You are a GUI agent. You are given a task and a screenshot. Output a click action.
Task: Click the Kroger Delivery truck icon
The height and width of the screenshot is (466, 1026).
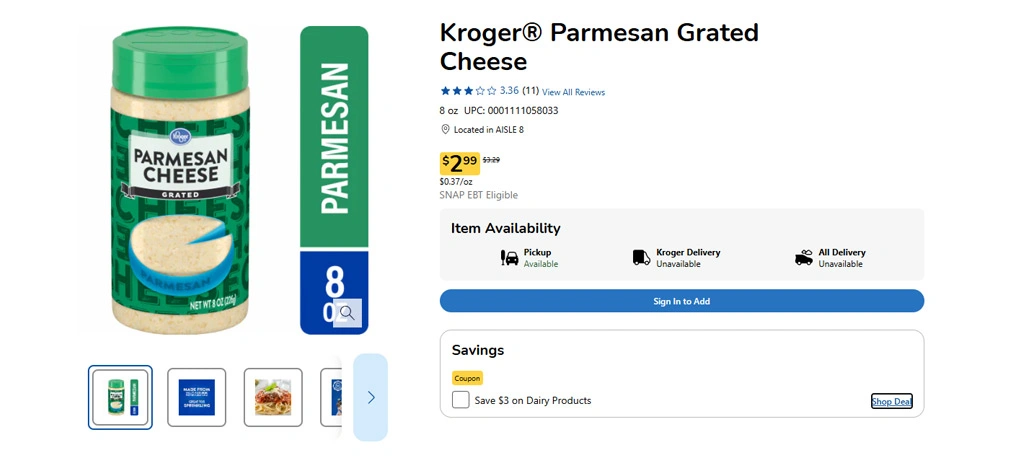(641, 258)
